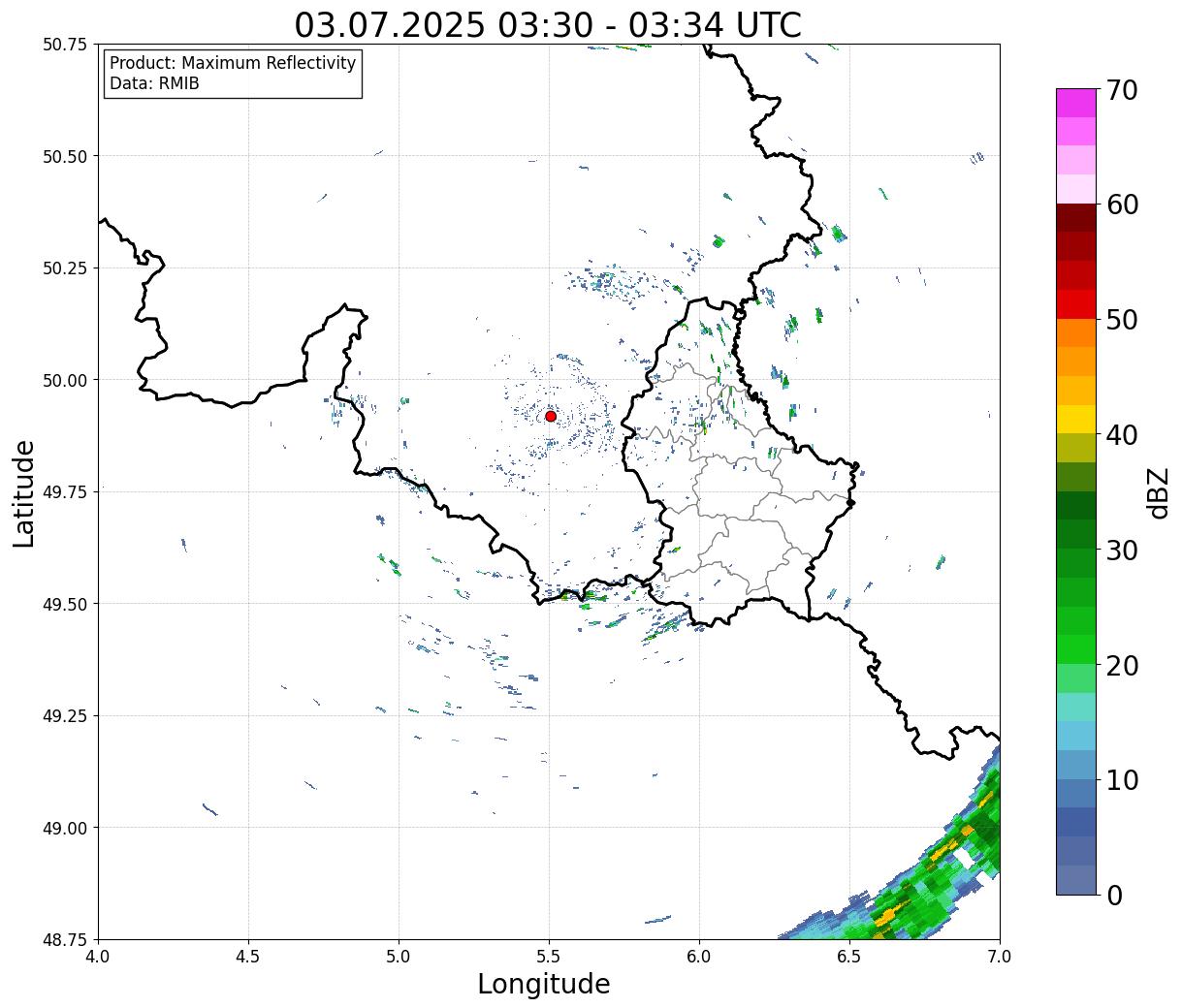Select 'Product: Maximum Reflectivity' text in info box

pyautogui.click(x=233, y=63)
